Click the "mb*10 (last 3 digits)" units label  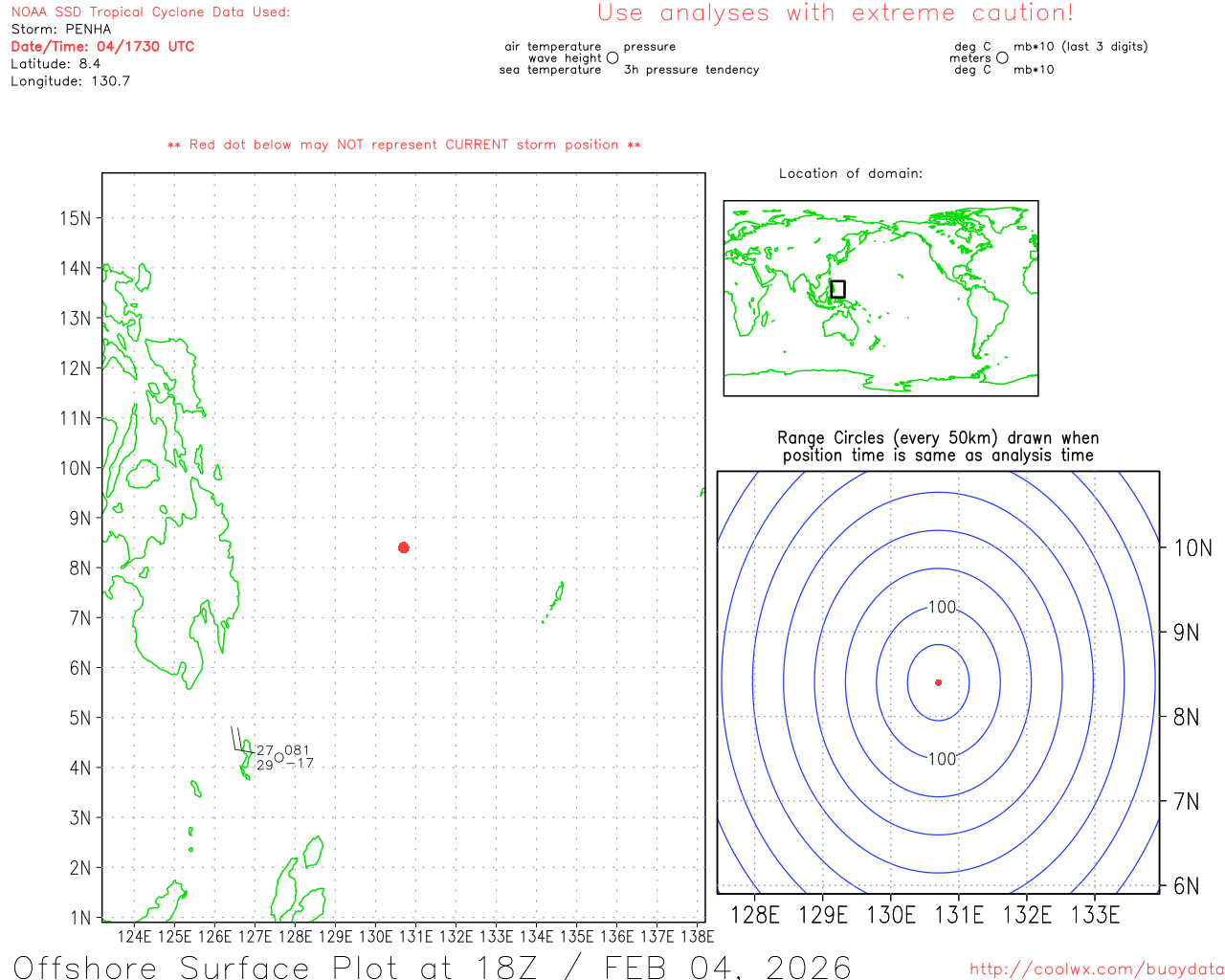[x=1080, y=47]
